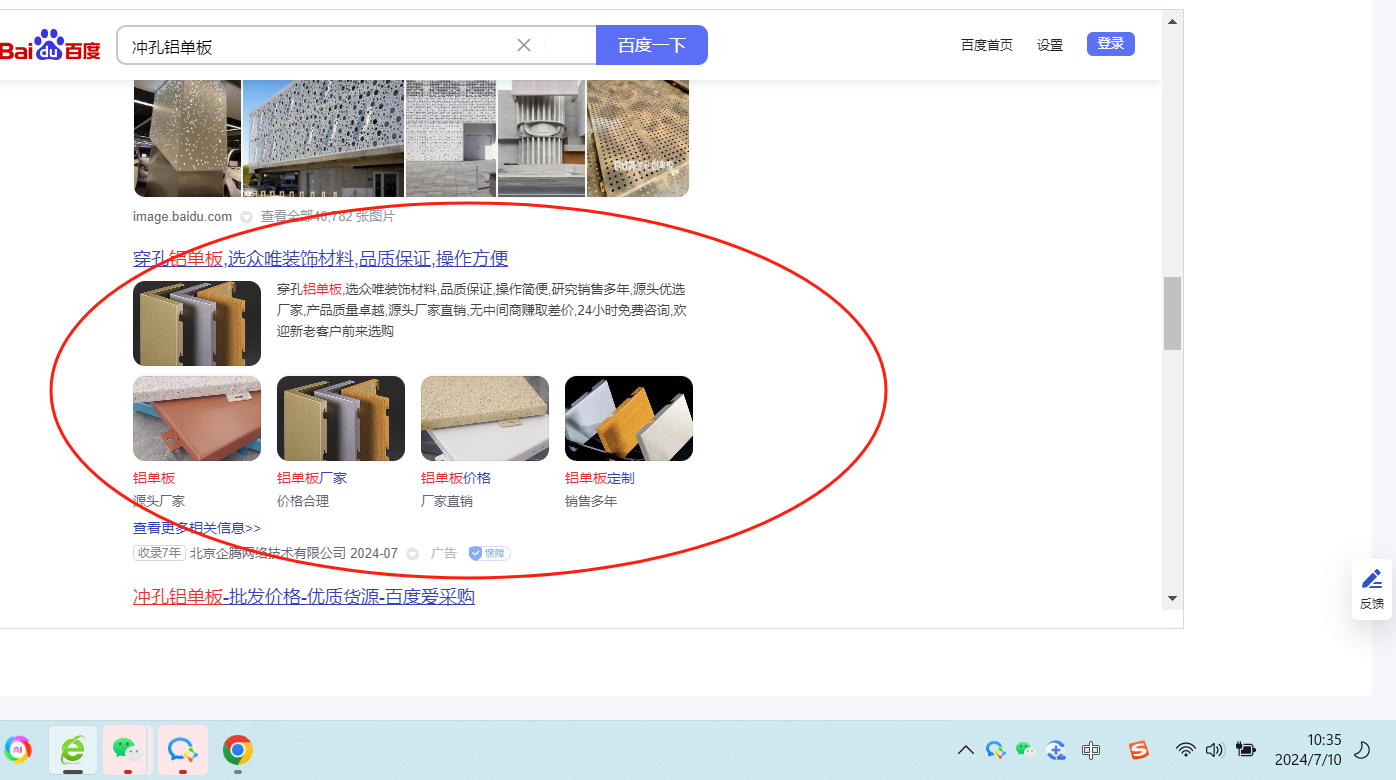
Task: Open WeChat from the taskbar
Action: [127, 750]
